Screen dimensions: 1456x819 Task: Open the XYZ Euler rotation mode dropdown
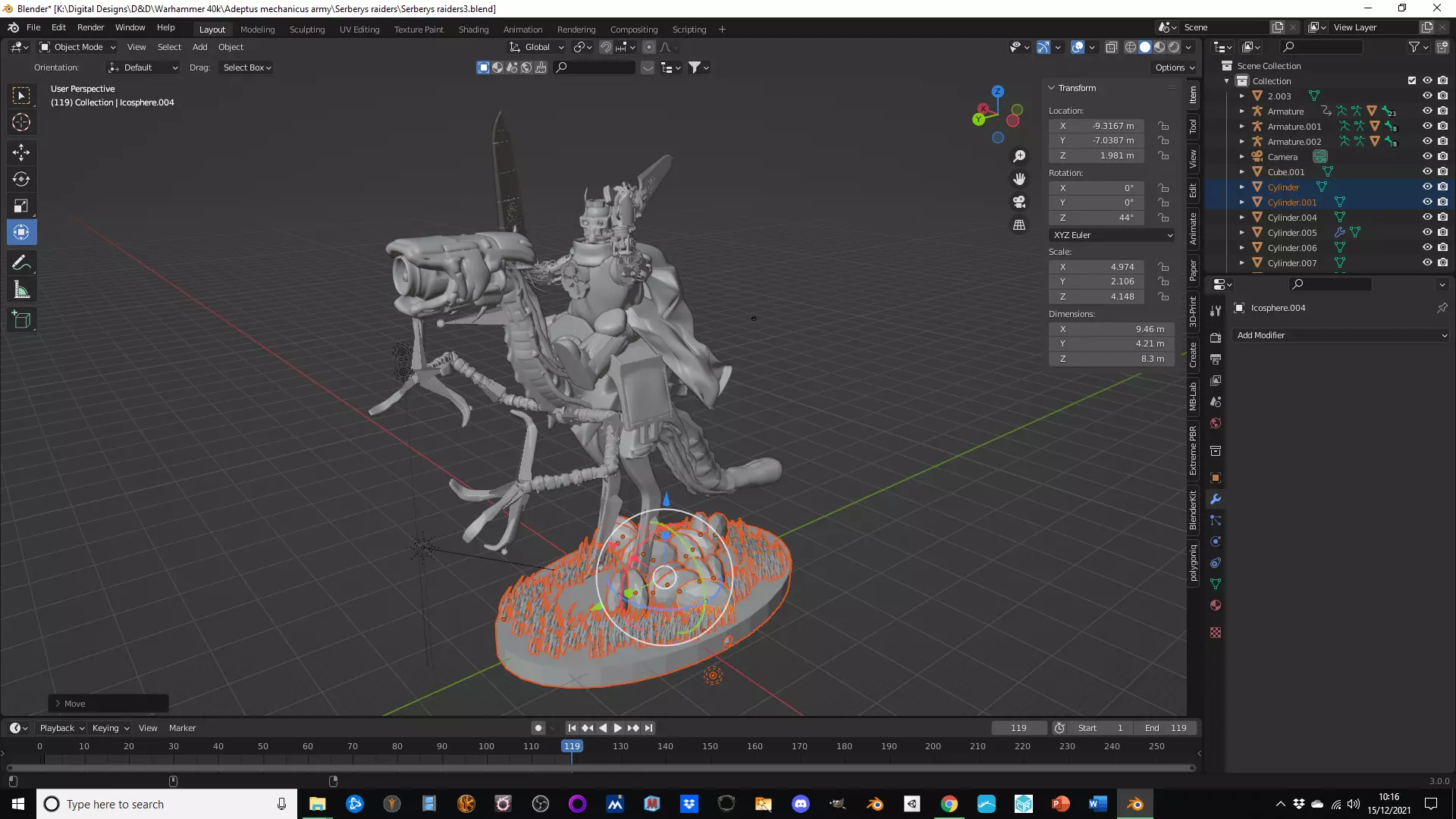1112,235
